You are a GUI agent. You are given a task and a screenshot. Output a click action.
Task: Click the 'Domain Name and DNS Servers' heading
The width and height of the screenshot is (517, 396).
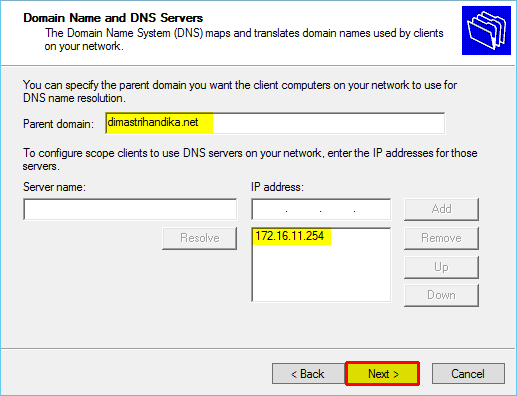coord(113,18)
